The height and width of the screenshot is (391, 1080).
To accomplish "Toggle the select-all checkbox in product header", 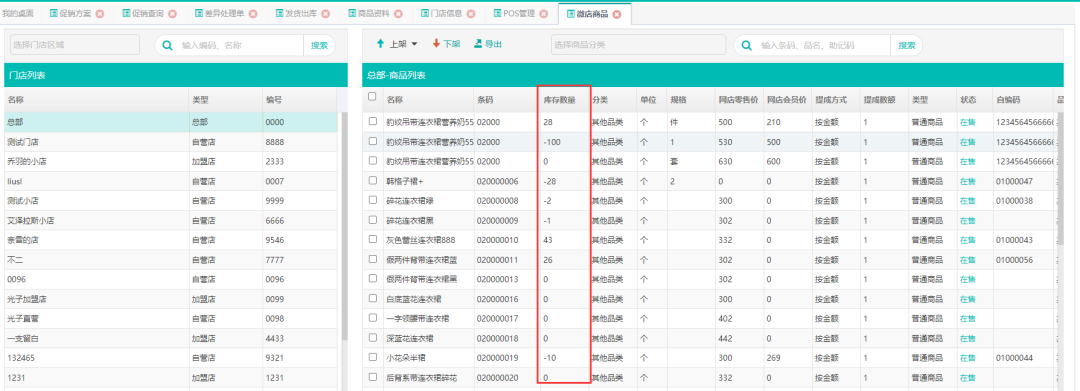I will click(373, 97).
